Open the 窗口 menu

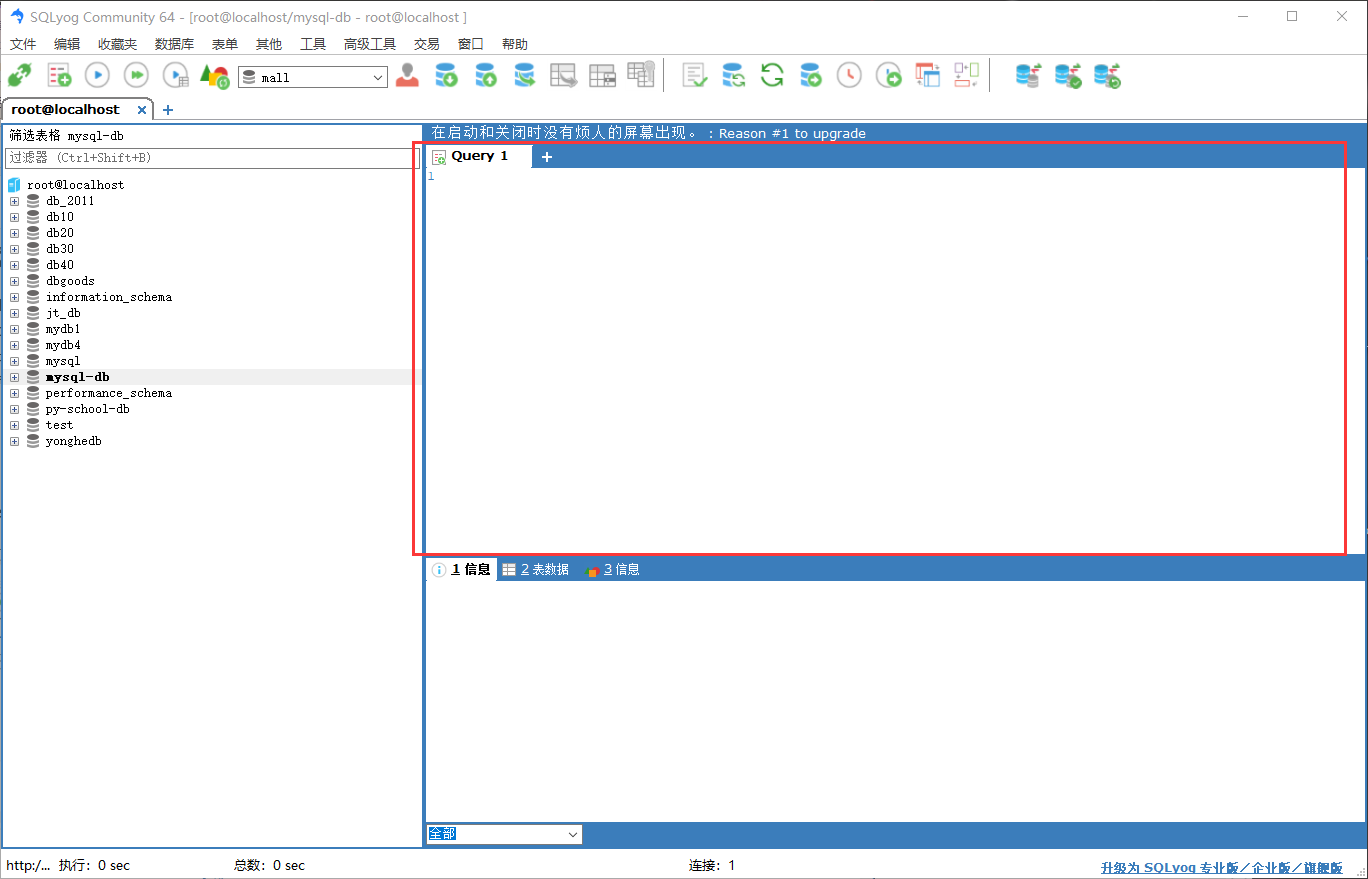pos(471,44)
